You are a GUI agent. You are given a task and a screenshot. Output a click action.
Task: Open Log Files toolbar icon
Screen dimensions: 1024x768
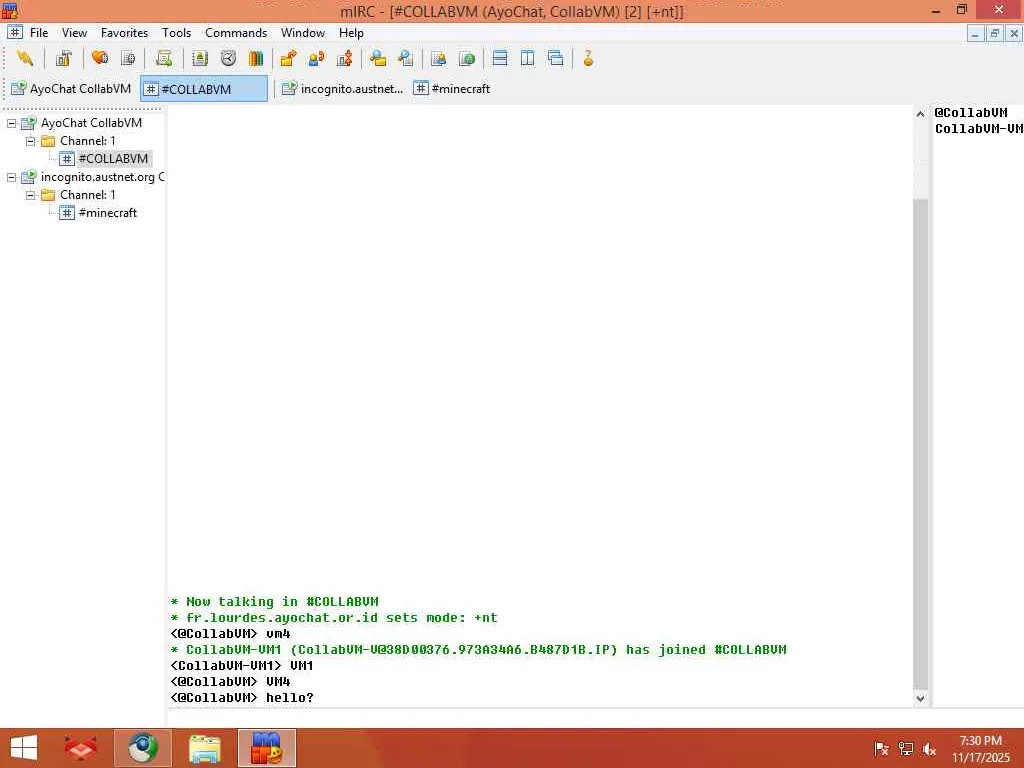(406, 59)
